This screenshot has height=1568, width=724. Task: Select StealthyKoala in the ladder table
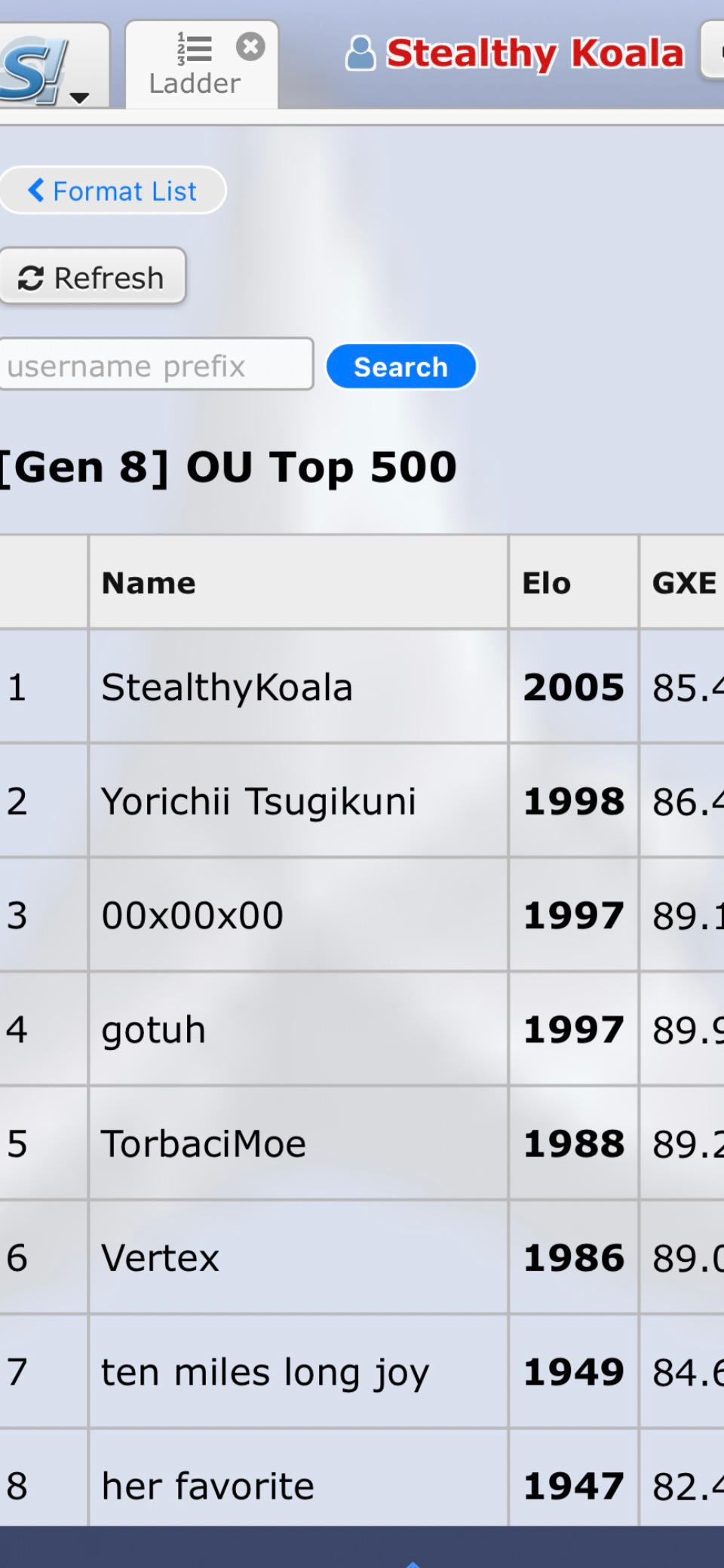coord(227,687)
